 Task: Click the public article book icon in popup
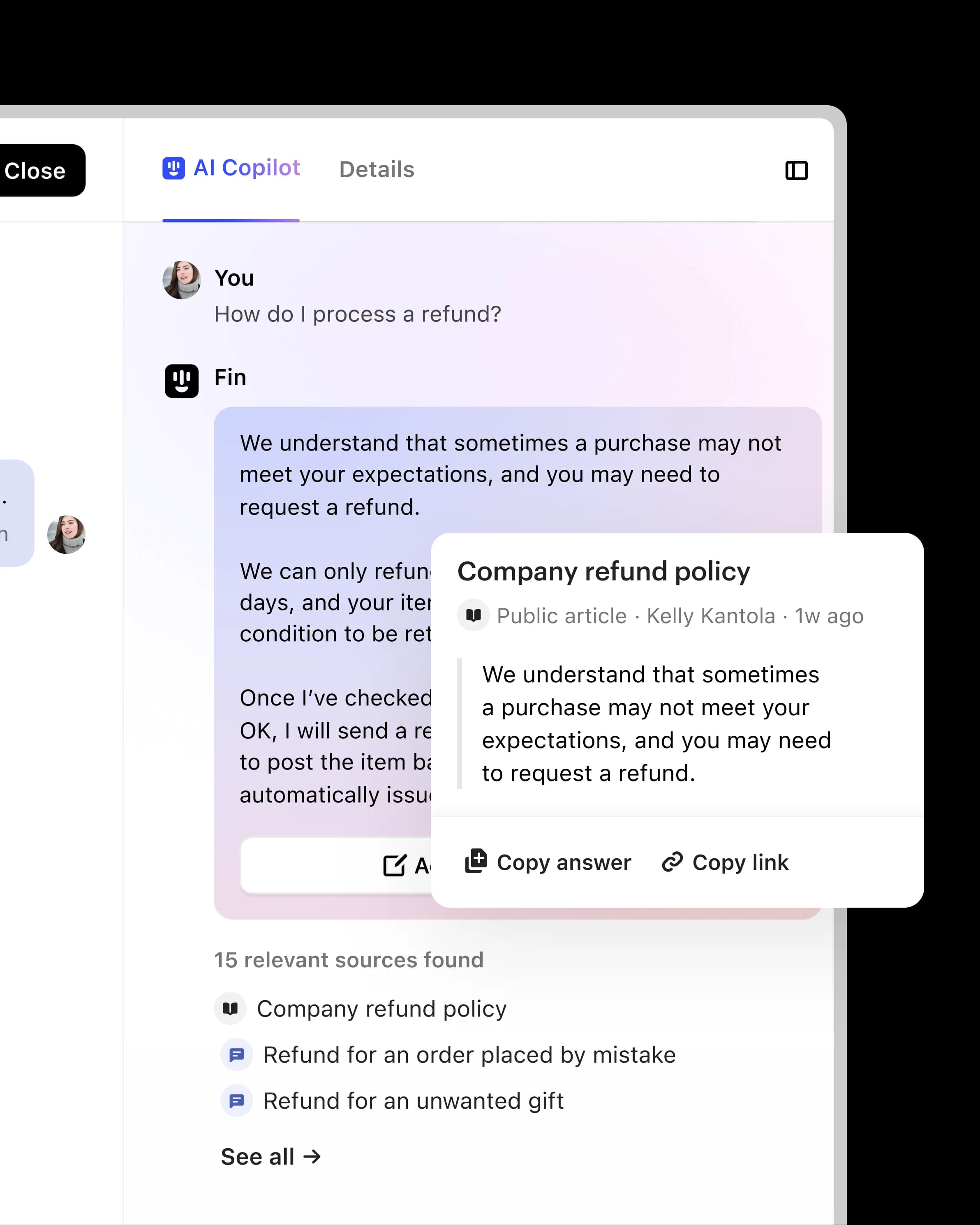(x=473, y=615)
